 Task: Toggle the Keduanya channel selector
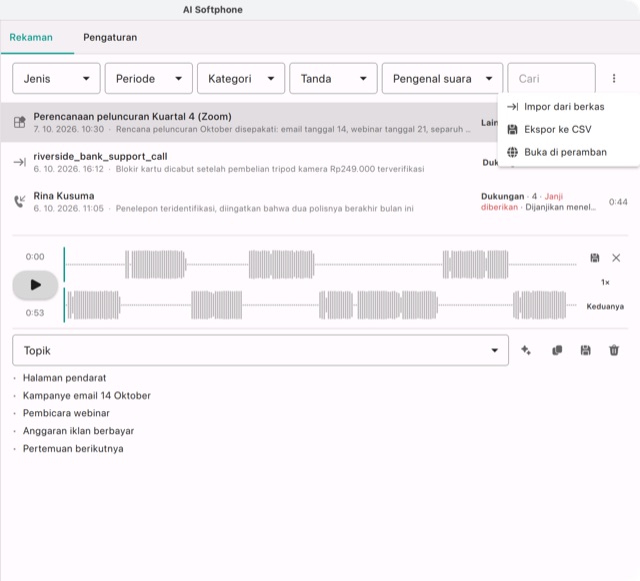click(x=605, y=306)
